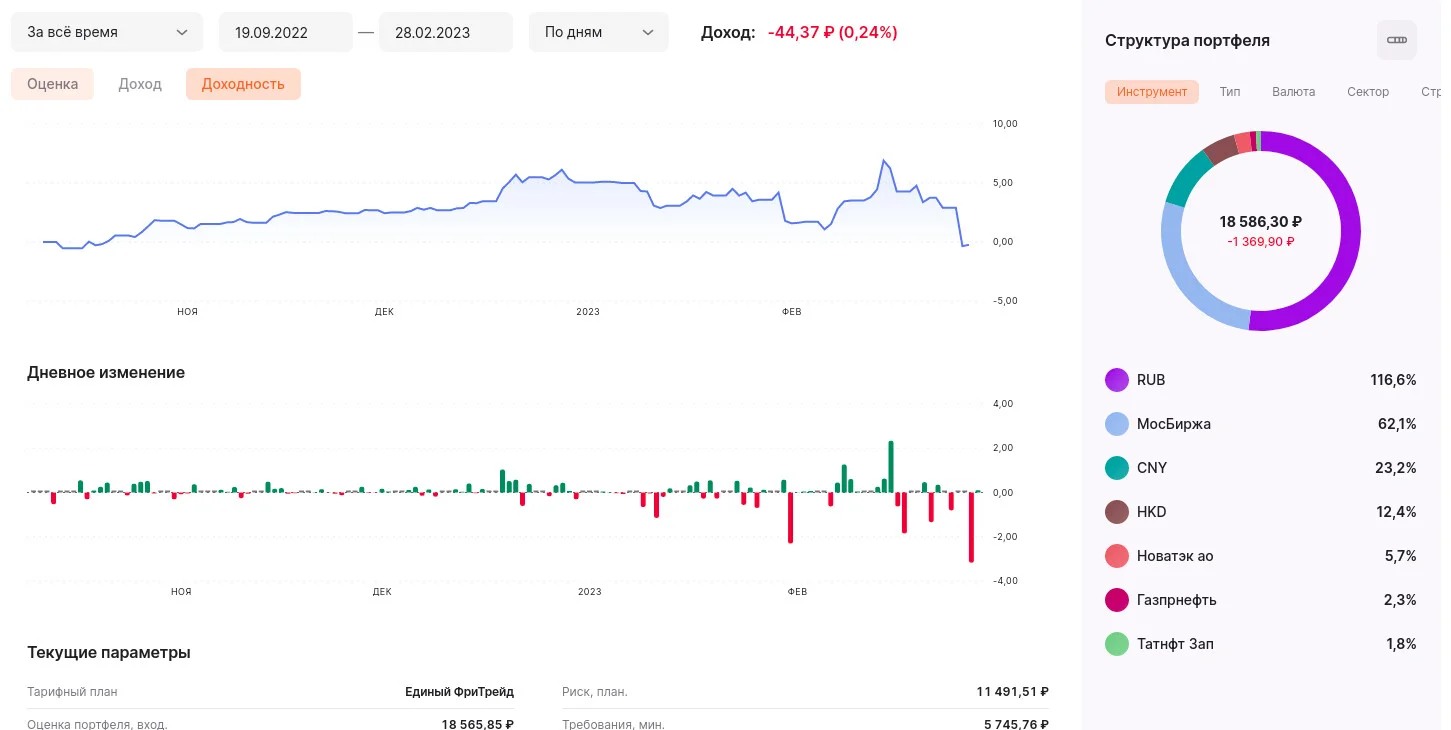Click the 'Новатэк ао' instrument name

(x=1175, y=556)
